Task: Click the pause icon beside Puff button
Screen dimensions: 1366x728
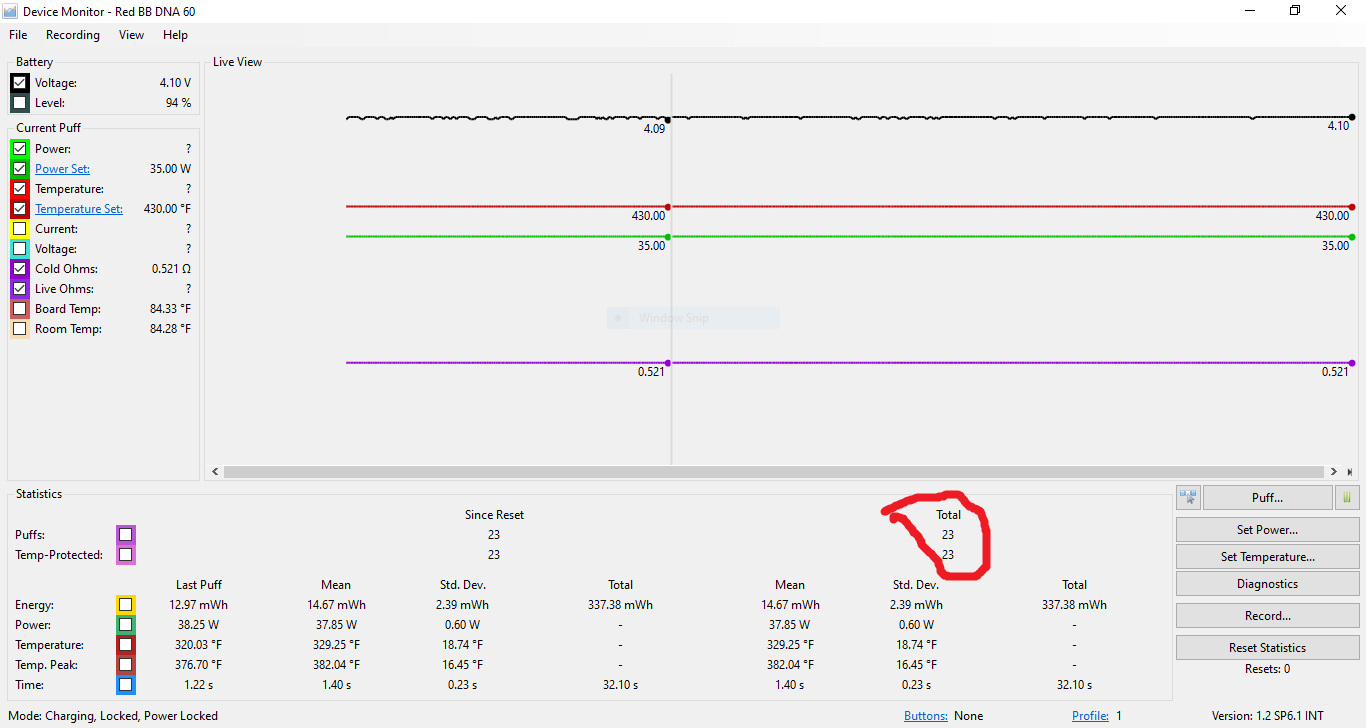Action: pos(1347,497)
